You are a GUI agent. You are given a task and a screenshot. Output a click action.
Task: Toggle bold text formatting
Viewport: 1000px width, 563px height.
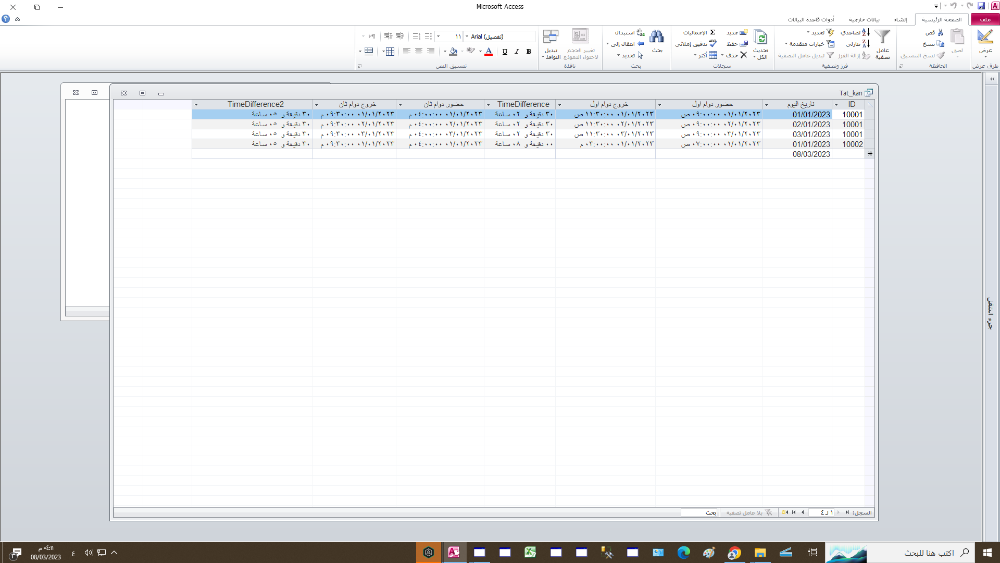click(528, 51)
